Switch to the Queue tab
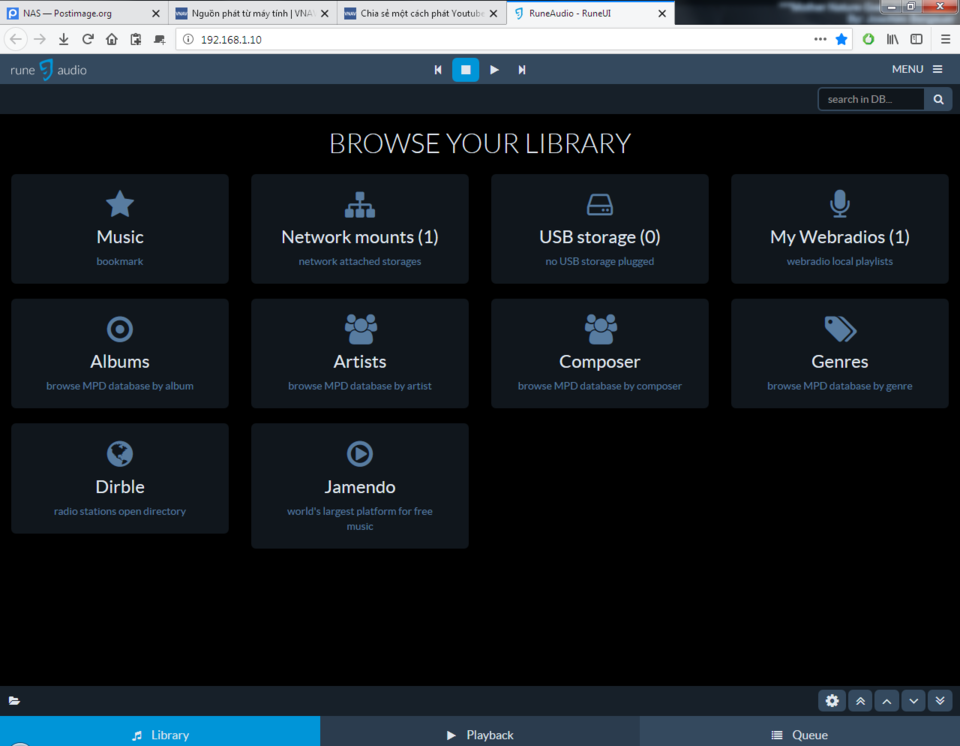The width and height of the screenshot is (960, 746). (800, 731)
